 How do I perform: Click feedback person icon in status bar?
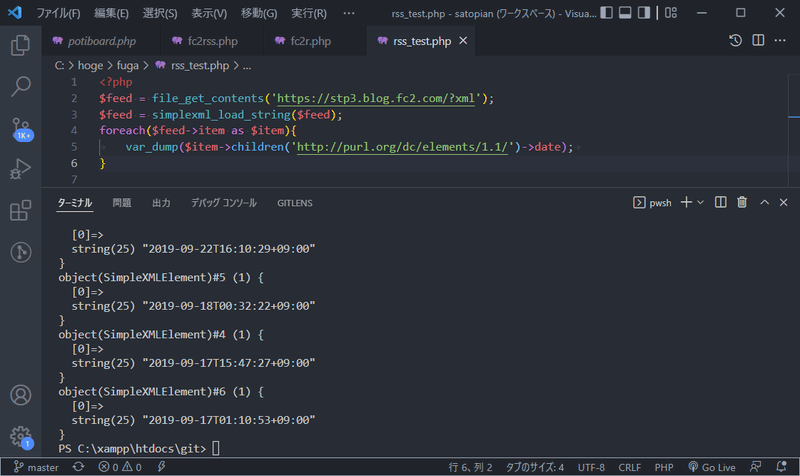pos(756,467)
